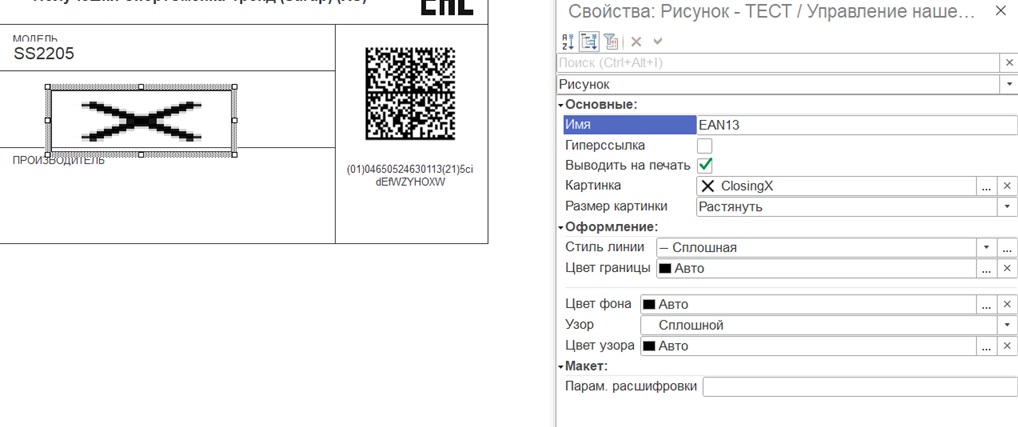
Task: Open Цвет границы color chooser ellipsis
Action: (x=987, y=269)
